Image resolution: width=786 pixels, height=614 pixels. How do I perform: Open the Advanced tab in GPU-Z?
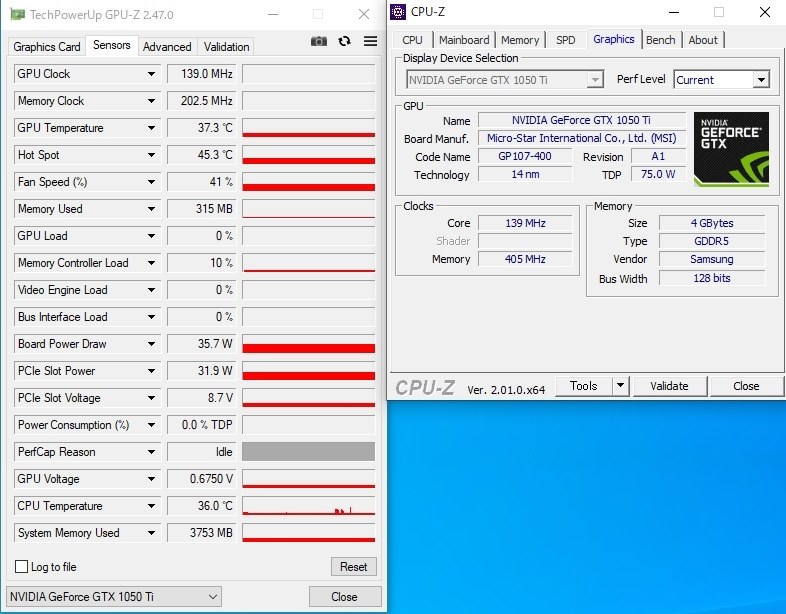pyautogui.click(x=167, y=47)
